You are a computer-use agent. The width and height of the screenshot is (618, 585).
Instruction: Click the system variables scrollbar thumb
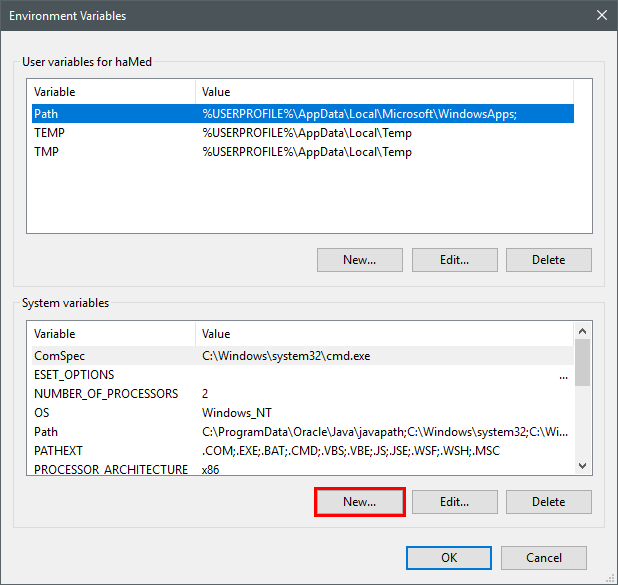coord(583,362)
